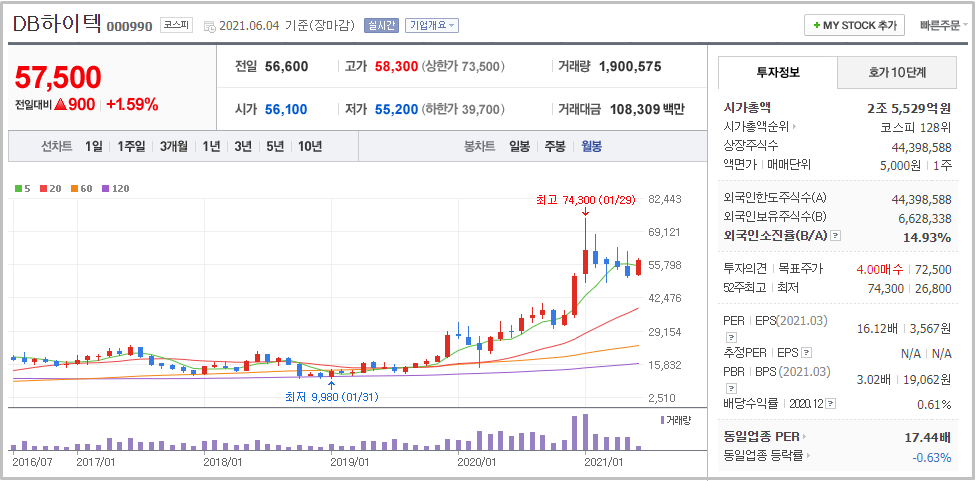Click the red up-triangle next to 900

[x=60, y=105]
